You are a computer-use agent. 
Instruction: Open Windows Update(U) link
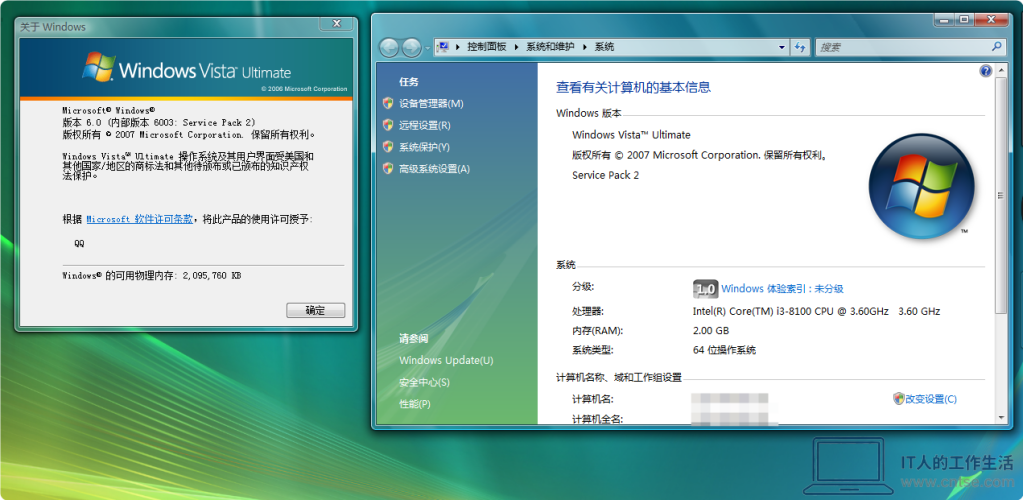point(446,360)
